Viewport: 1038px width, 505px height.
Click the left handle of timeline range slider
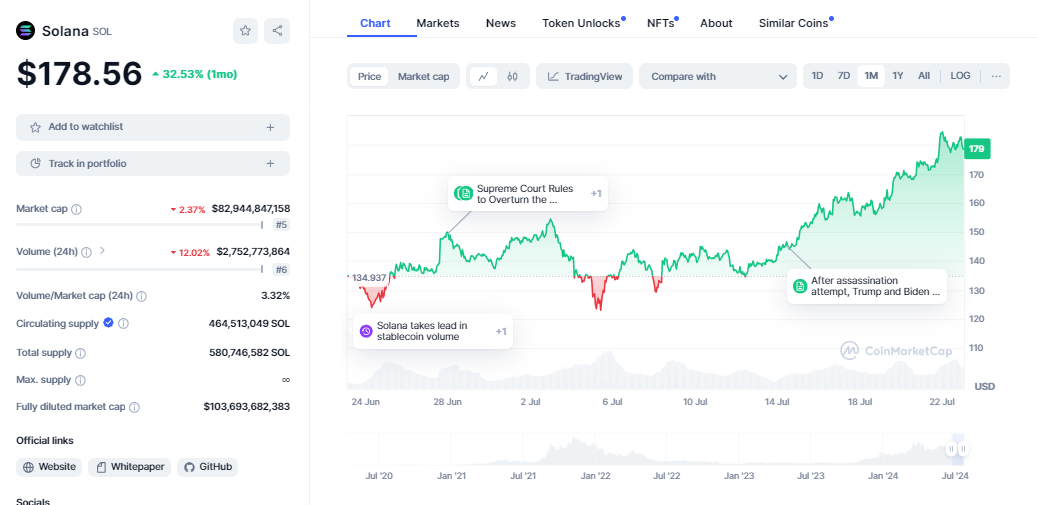(951, 449)
